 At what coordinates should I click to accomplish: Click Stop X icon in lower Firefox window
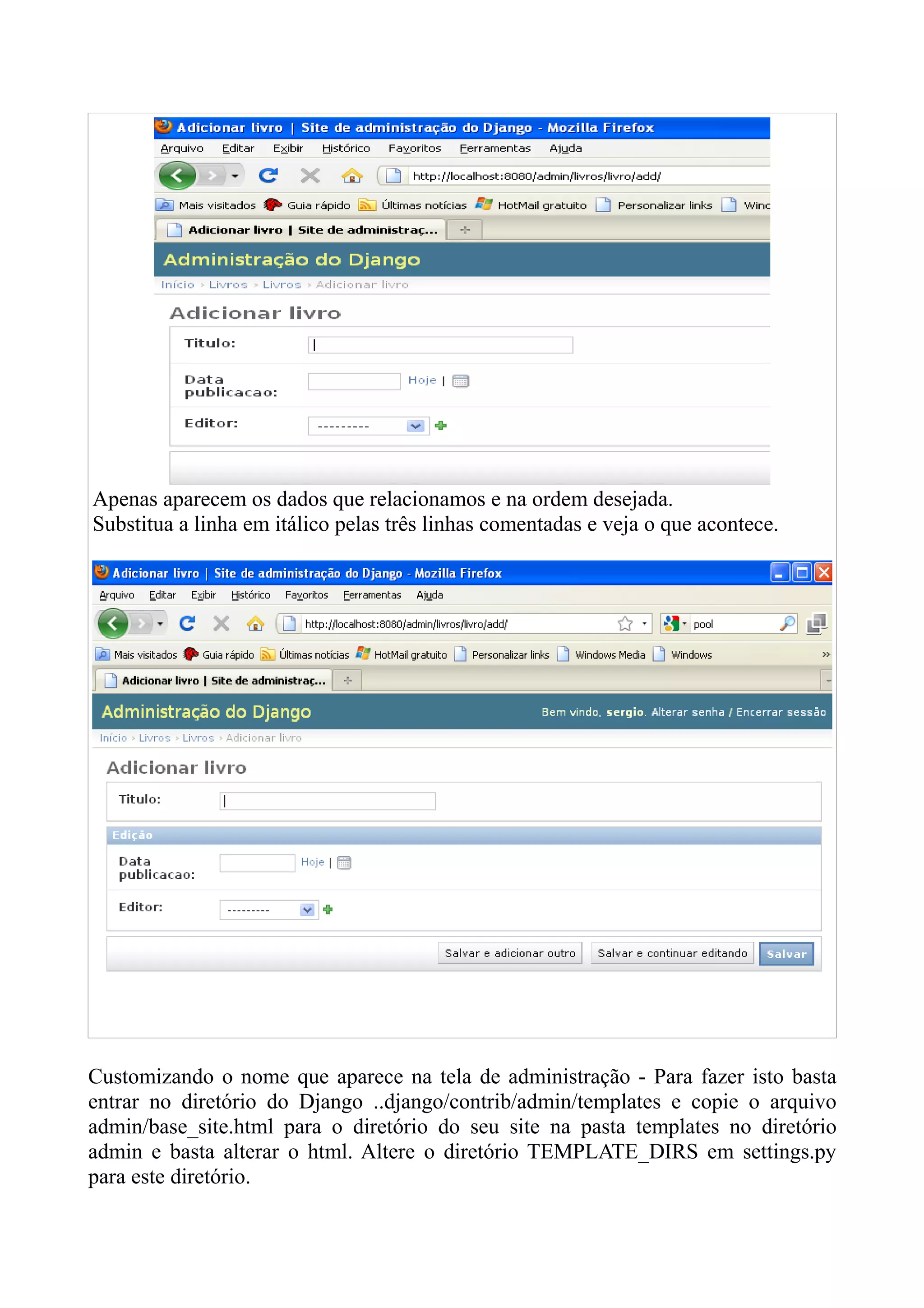pos(221,623)
